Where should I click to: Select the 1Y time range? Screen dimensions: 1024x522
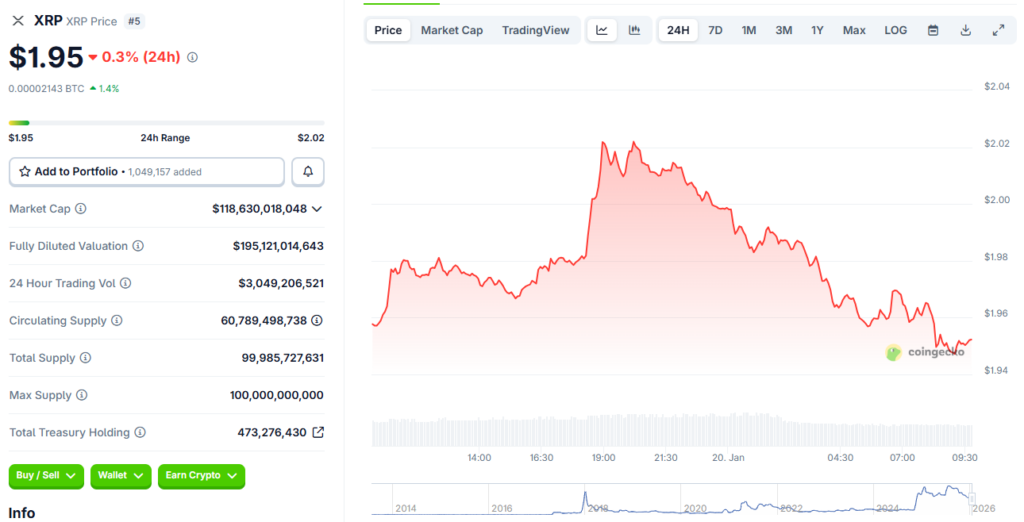point(817,30)
